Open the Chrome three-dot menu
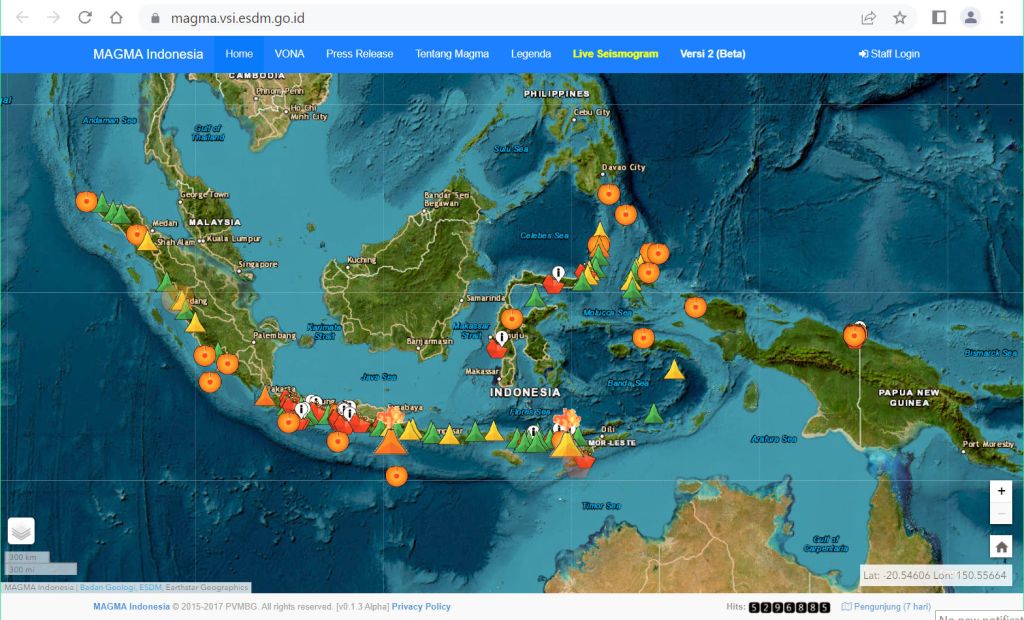Screen dimensions: 1024x620 1001,18
